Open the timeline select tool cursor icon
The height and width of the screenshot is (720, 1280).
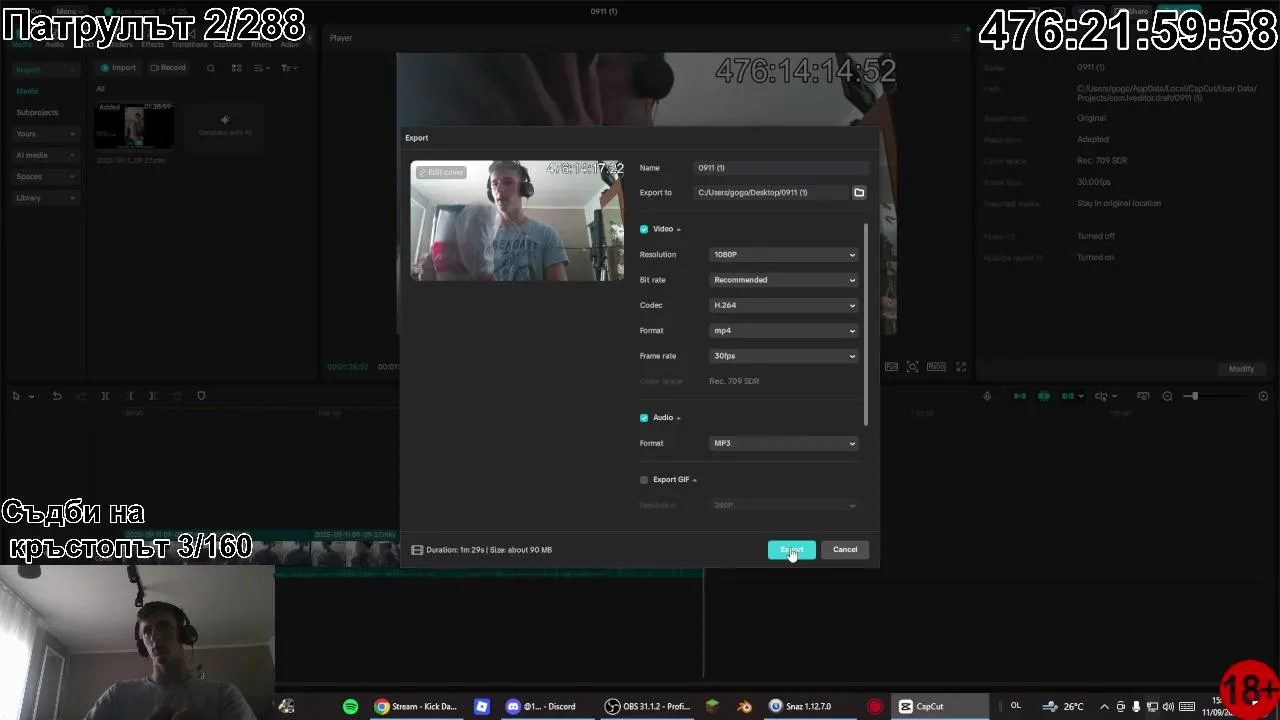click(x=16, y=396)
